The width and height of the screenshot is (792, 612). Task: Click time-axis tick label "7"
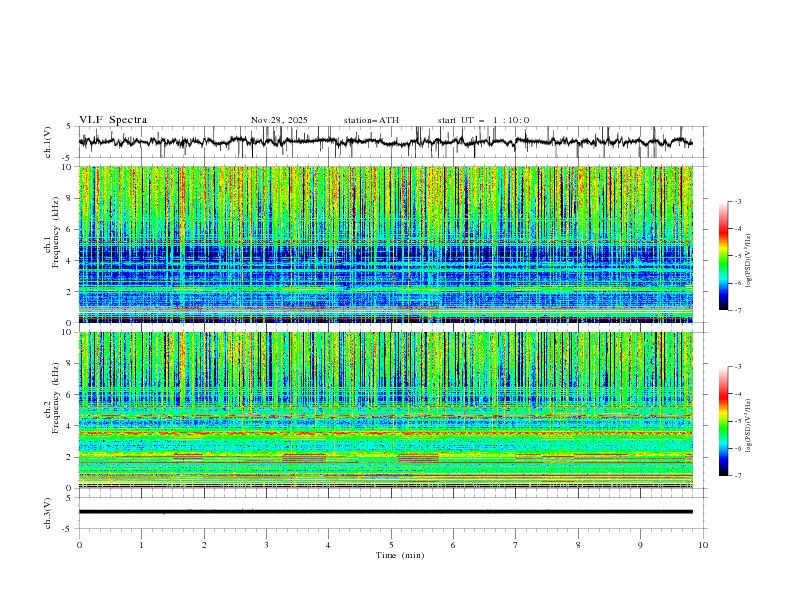point(516,545)
